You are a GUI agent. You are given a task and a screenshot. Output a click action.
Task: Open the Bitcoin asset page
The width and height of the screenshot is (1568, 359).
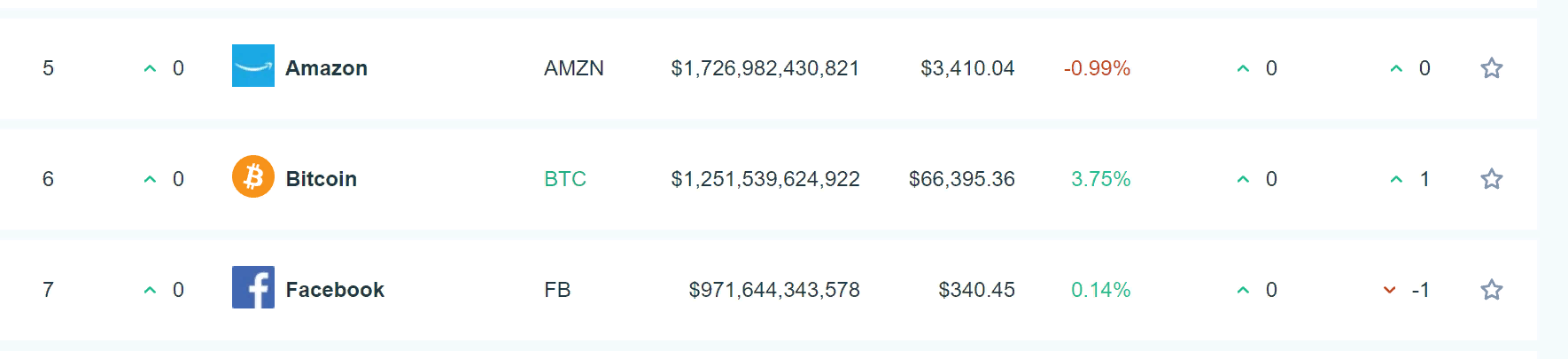click(x=321, y=179)
